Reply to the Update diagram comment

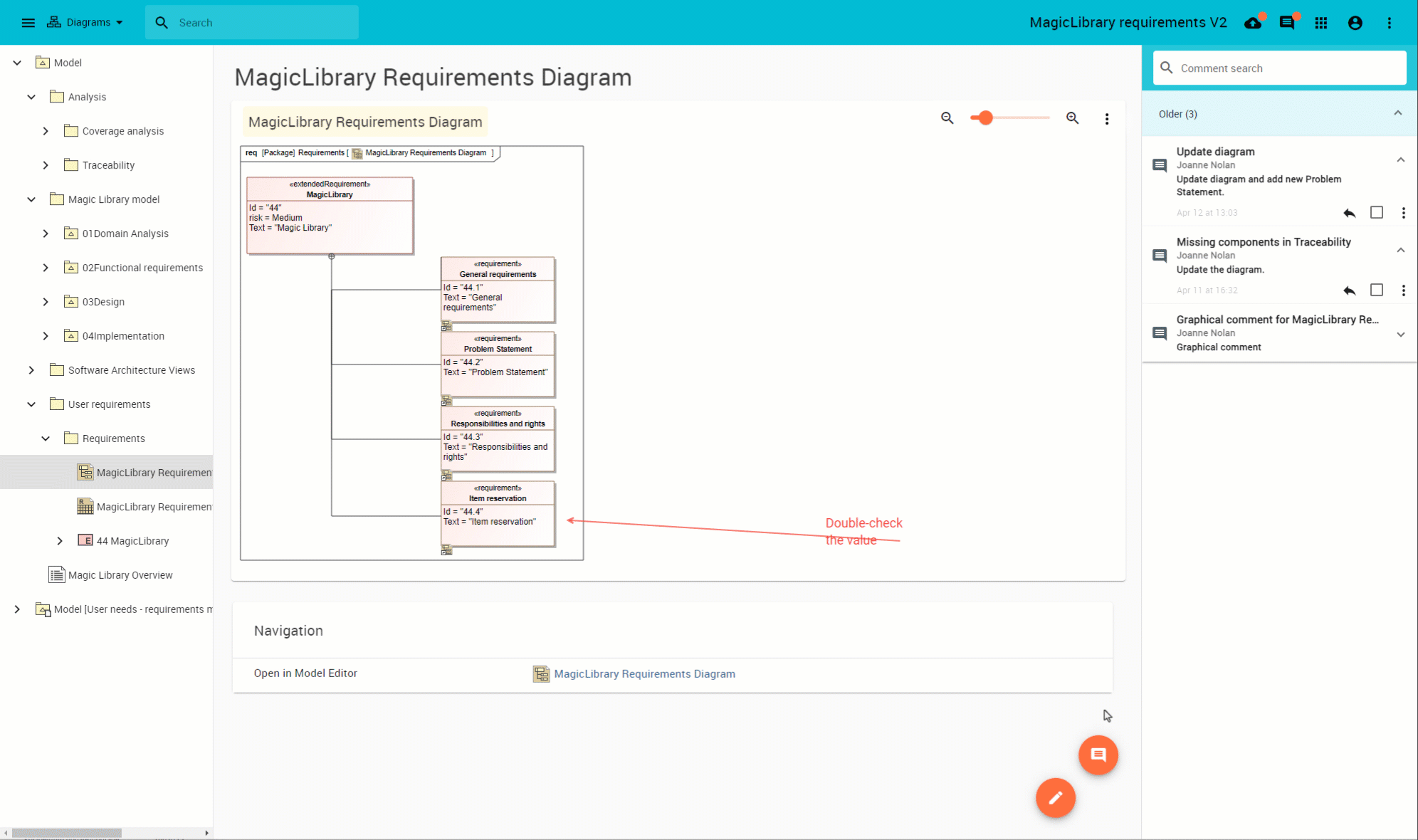pos(1349,213)
